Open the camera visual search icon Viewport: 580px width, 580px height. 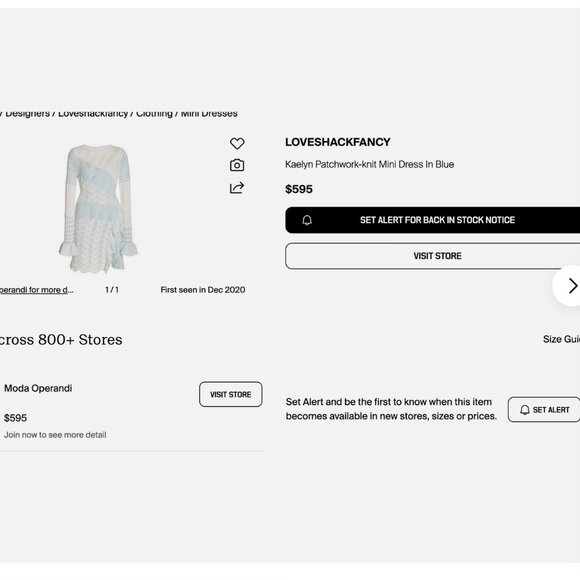click(x=237, y=165)
